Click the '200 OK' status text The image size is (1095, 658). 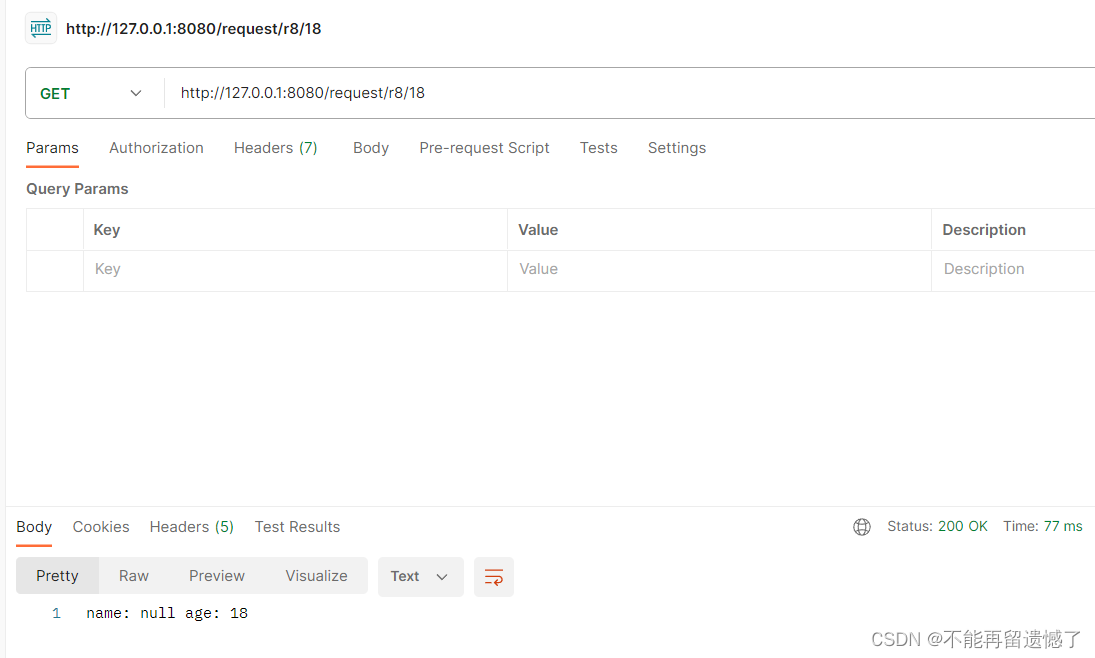click(x=963, y=526)
